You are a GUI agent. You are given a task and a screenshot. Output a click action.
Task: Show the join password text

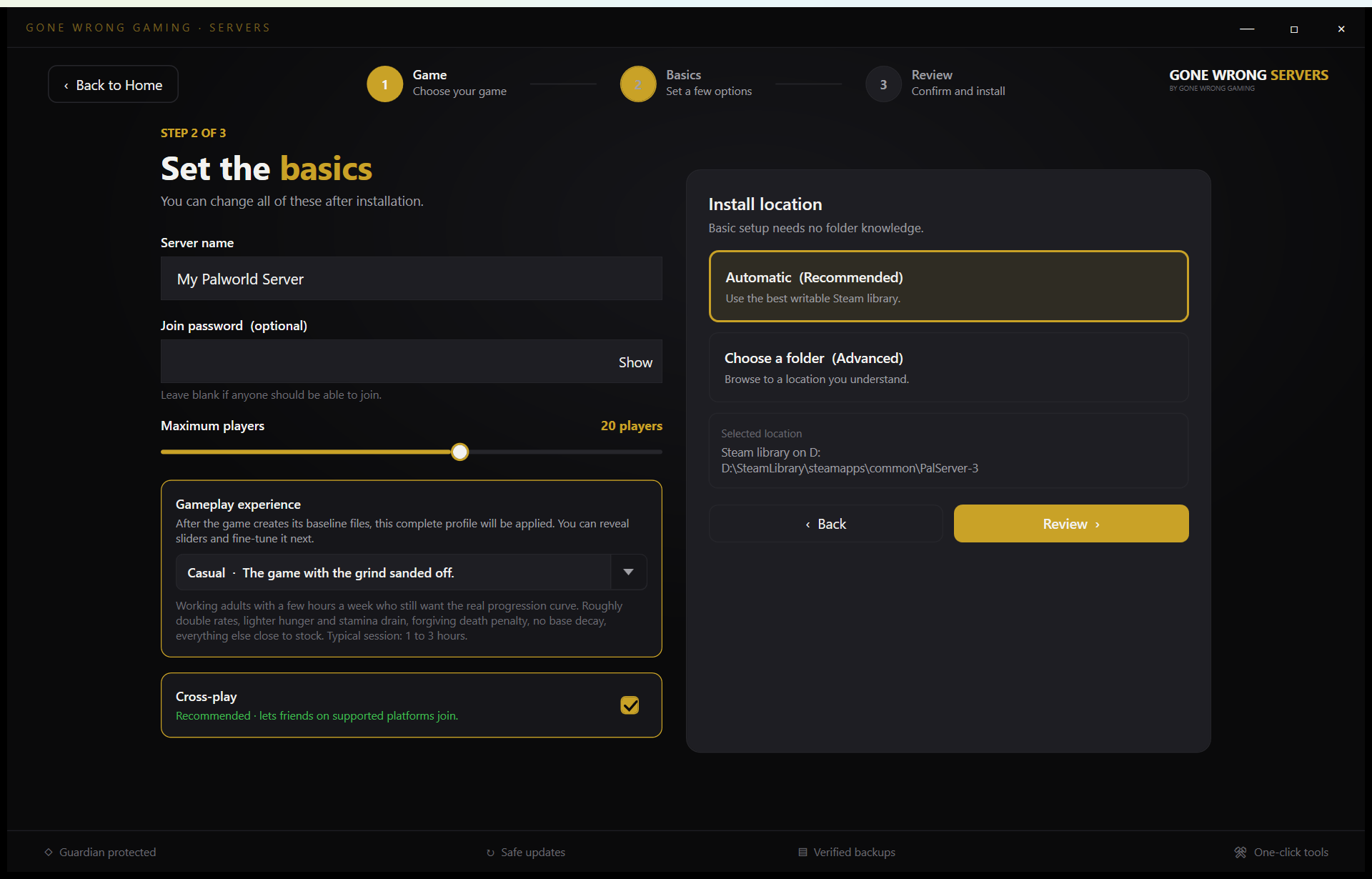tap(635, 362)
